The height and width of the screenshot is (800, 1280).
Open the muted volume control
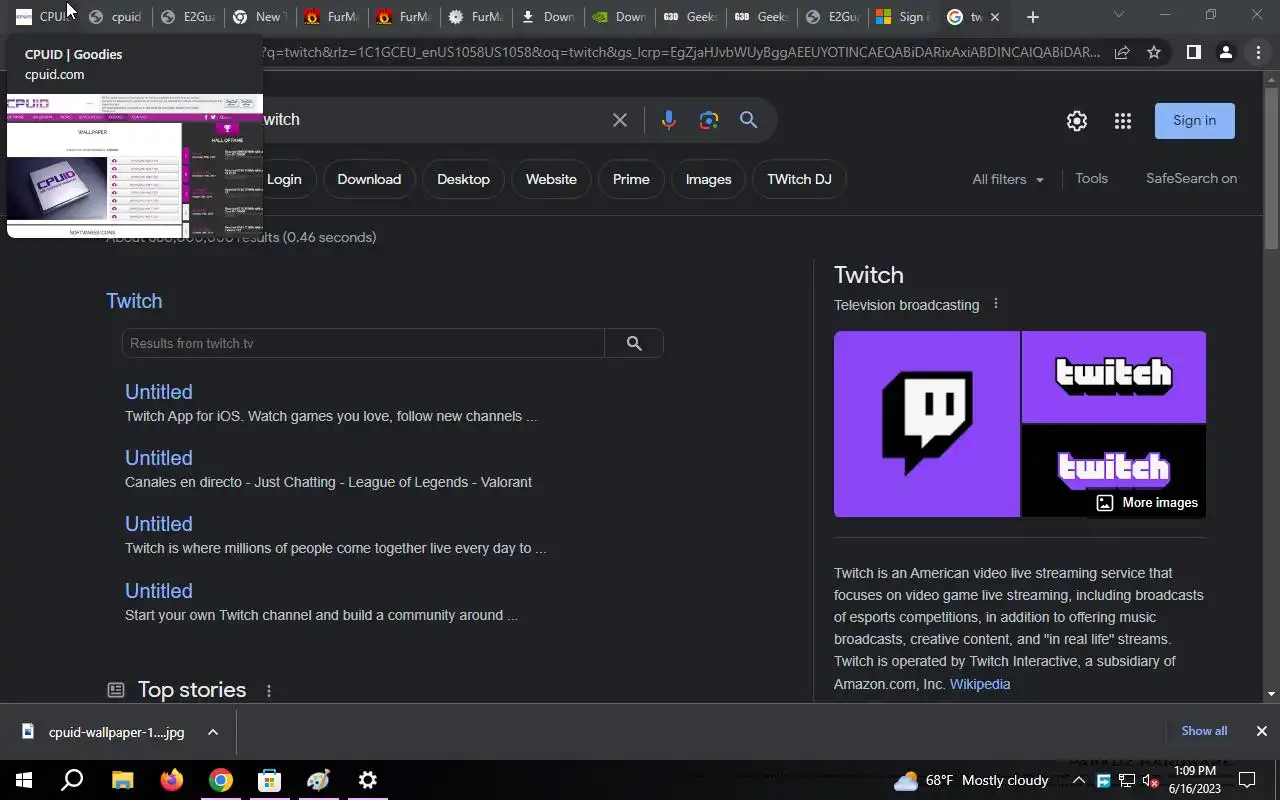(1150, 781)
